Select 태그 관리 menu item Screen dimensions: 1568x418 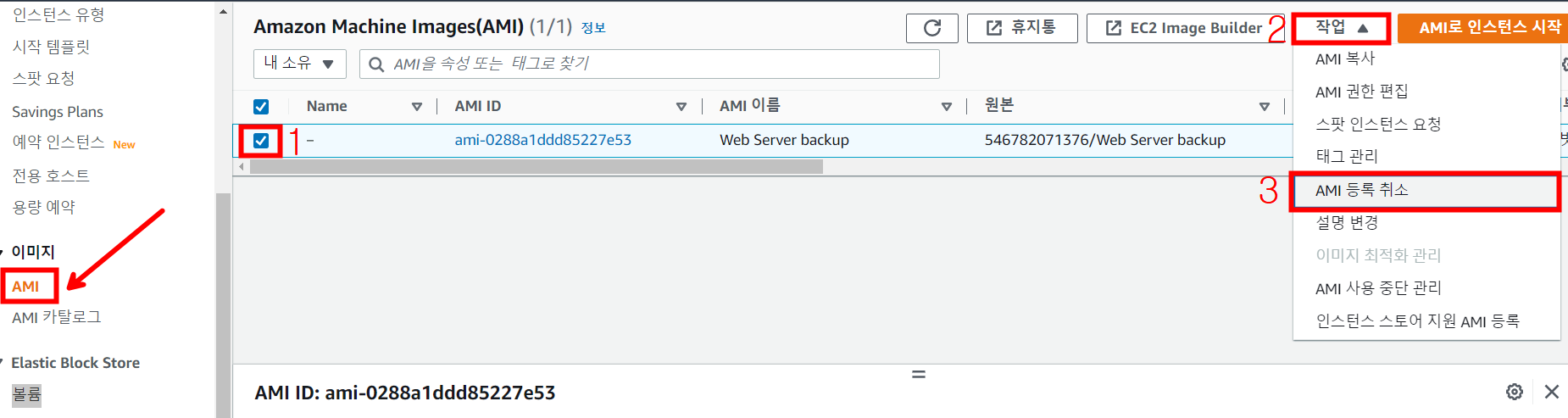pos(1347,156)
